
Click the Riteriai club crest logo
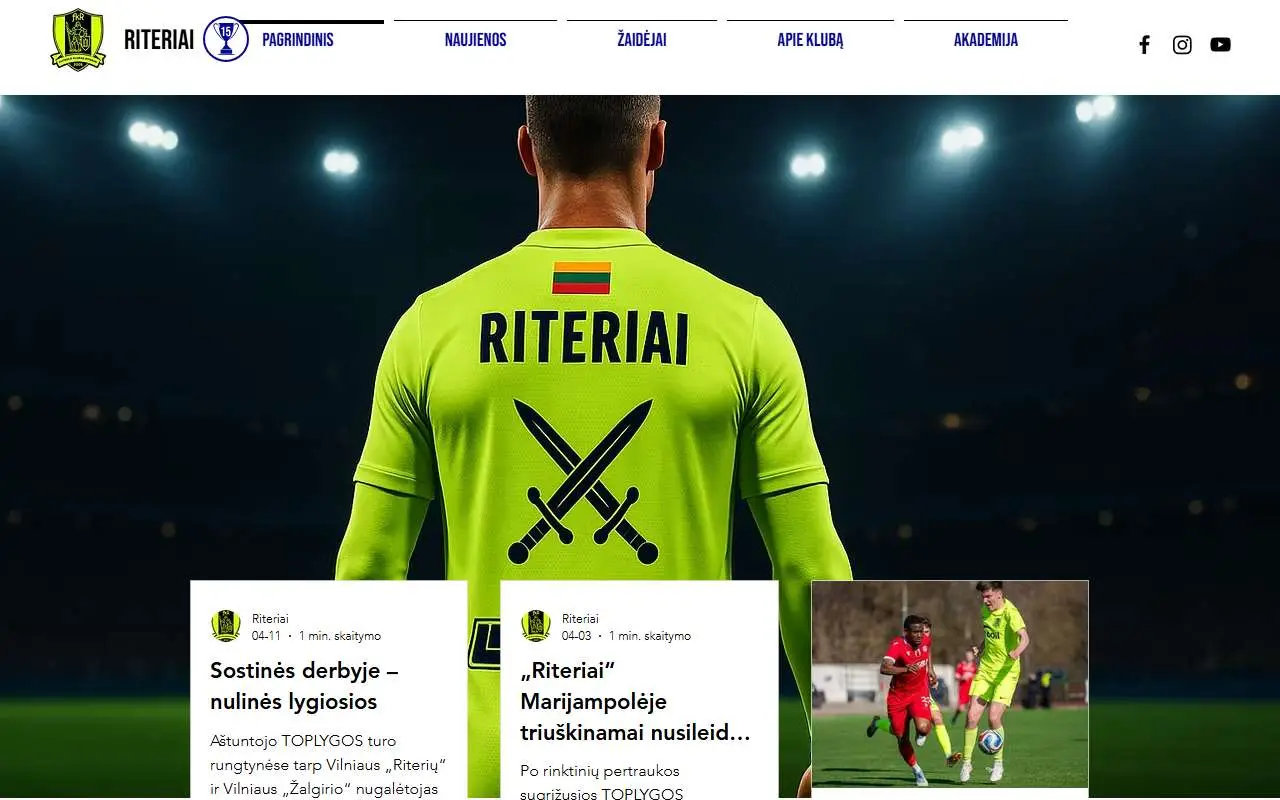click(78, 40)
